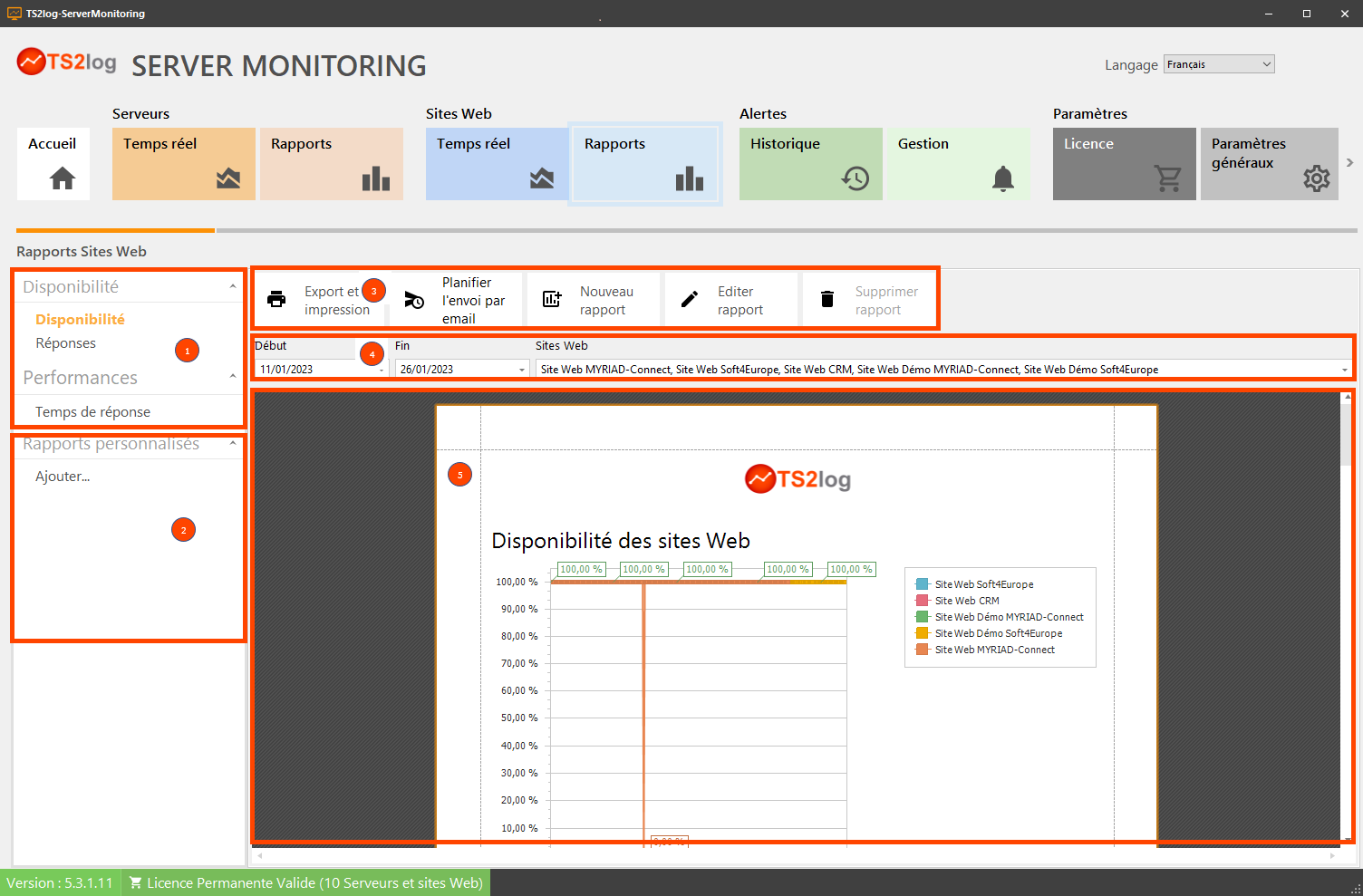Click the new report chart icon
This screenshot has height=896, width=1363.
[x=552, y=300]
